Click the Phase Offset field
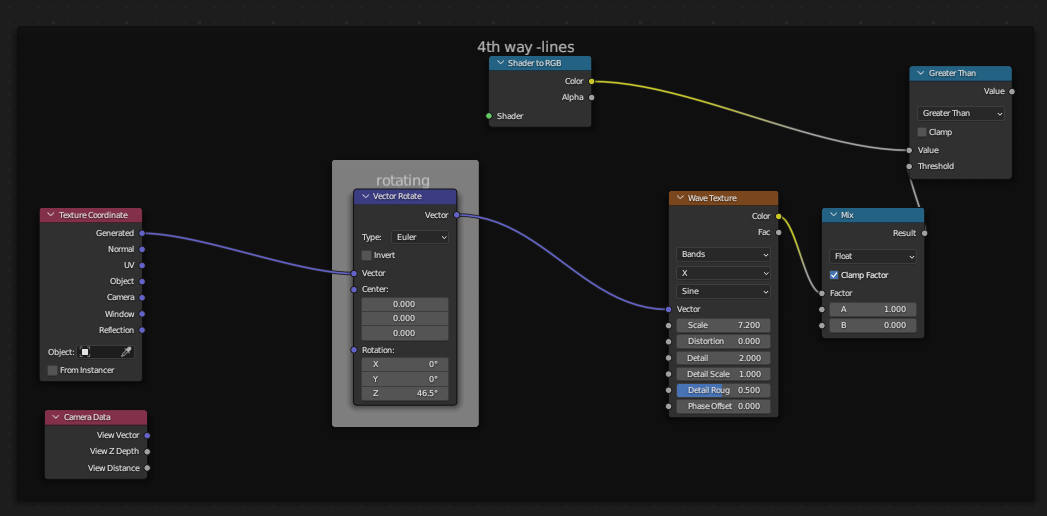 coord(723,406)
